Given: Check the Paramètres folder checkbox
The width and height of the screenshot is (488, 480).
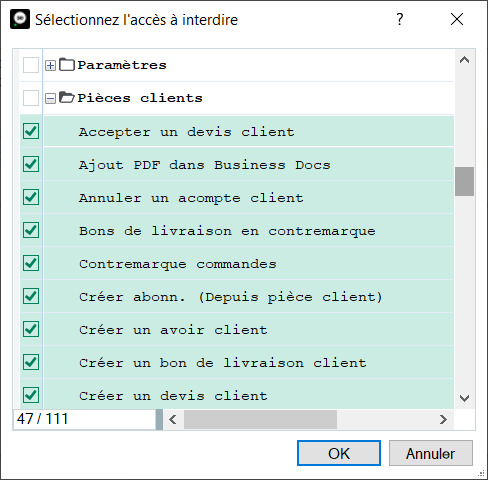Looking at the screenshot, I should (31, 65).
